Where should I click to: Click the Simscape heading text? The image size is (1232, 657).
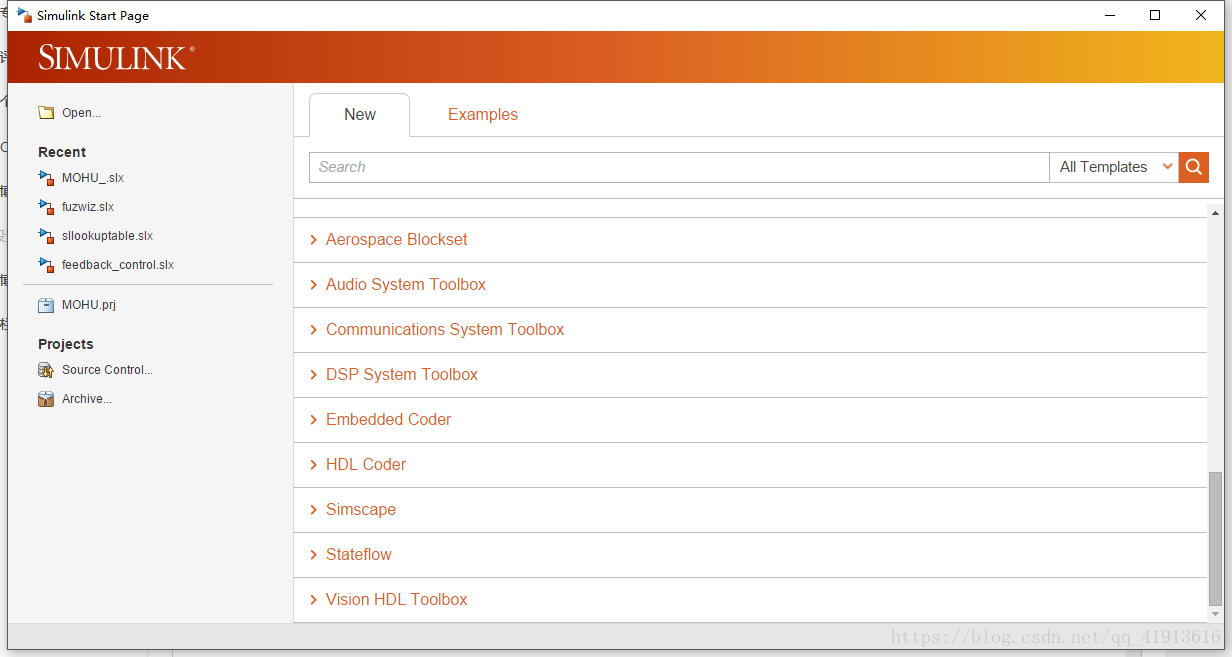point(361,510)
